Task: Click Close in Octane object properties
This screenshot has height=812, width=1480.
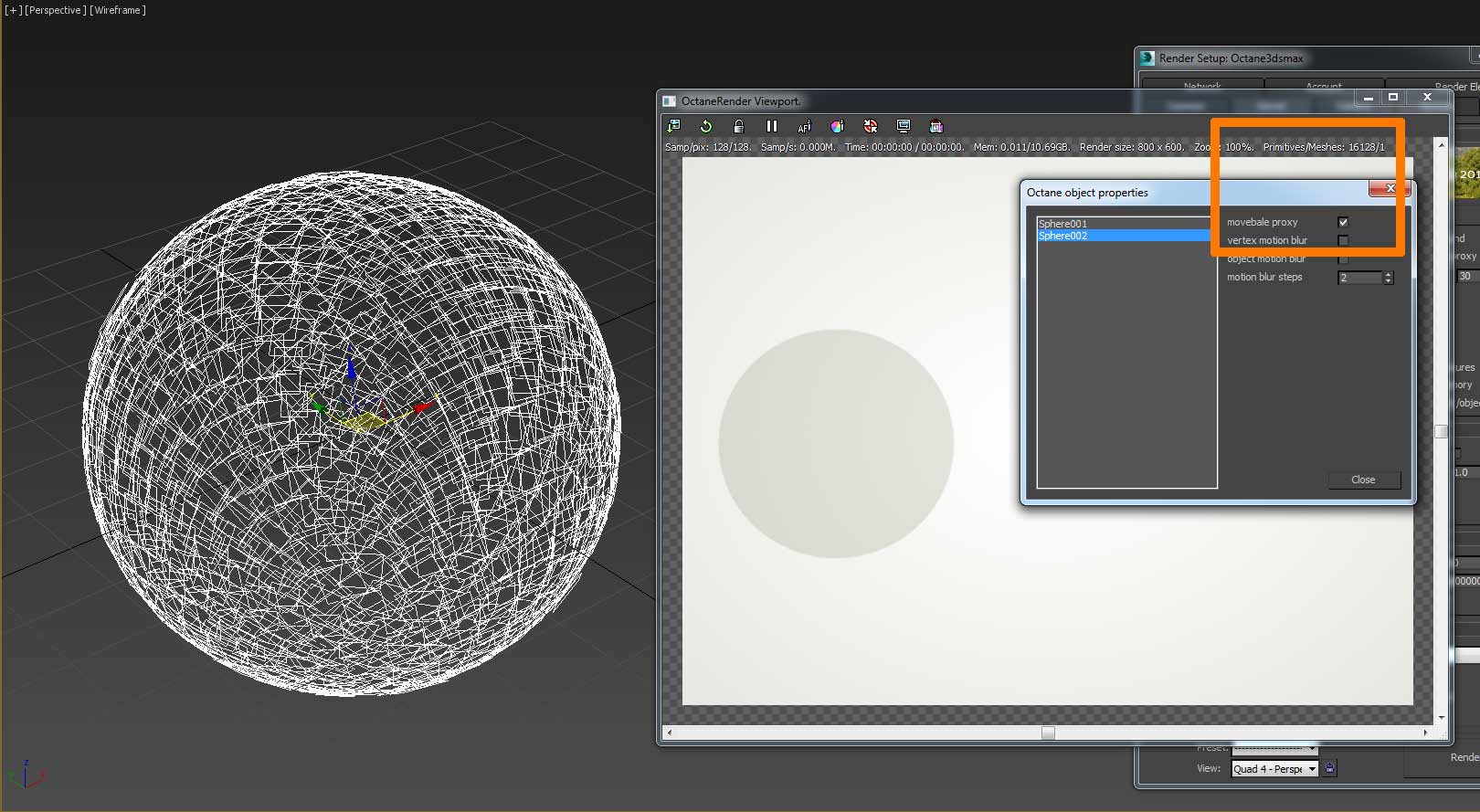Action: tap(1363, 480)
